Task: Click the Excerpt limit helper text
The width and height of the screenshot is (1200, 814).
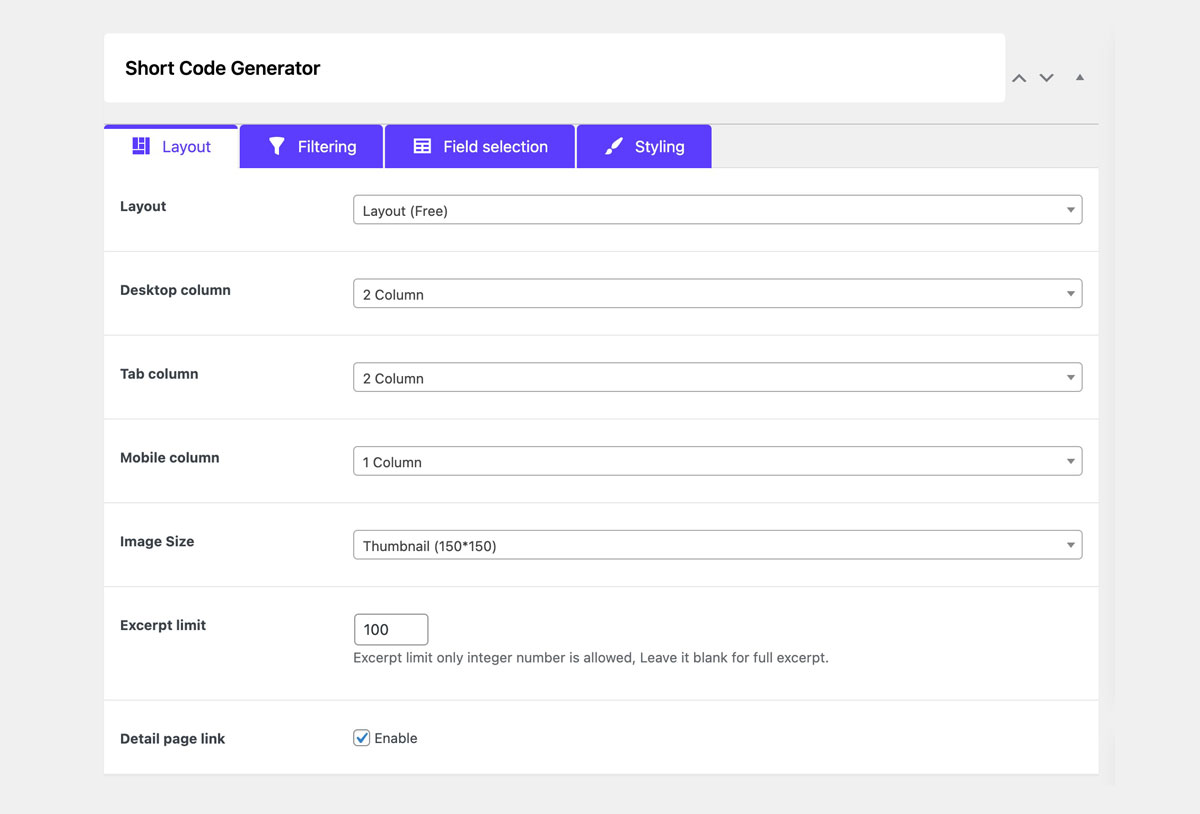Action: pyautogui.click(x=591, y=658)
